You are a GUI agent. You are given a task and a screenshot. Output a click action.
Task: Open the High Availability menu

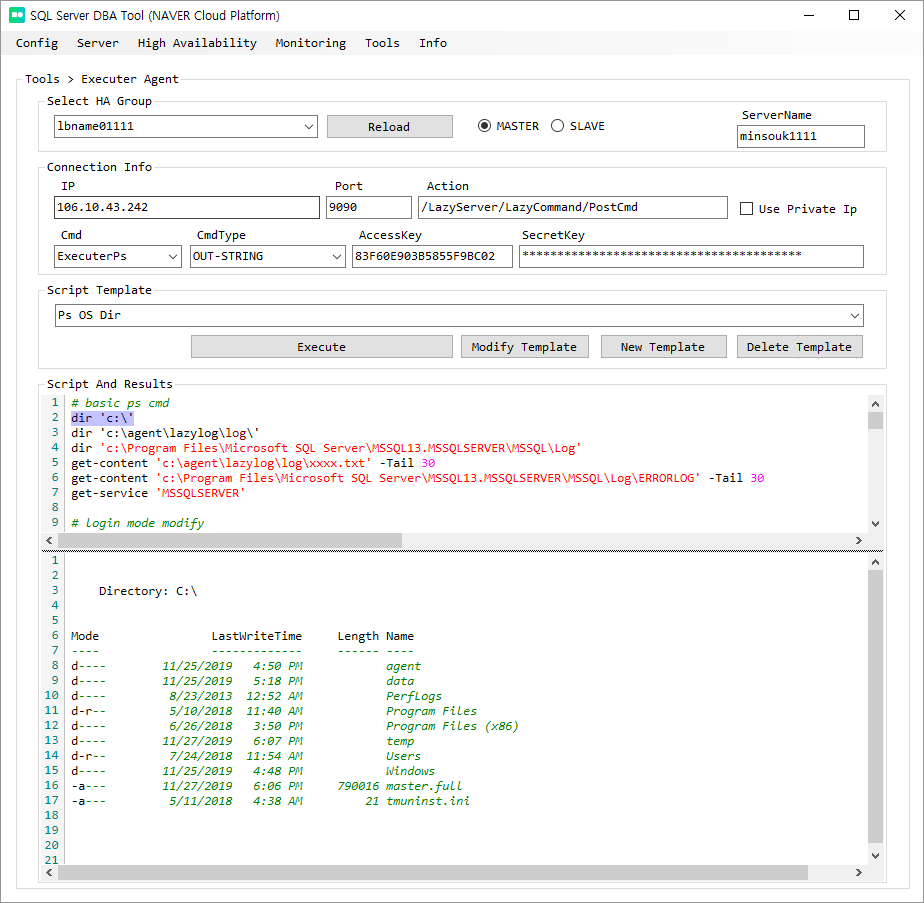[197, 43]
